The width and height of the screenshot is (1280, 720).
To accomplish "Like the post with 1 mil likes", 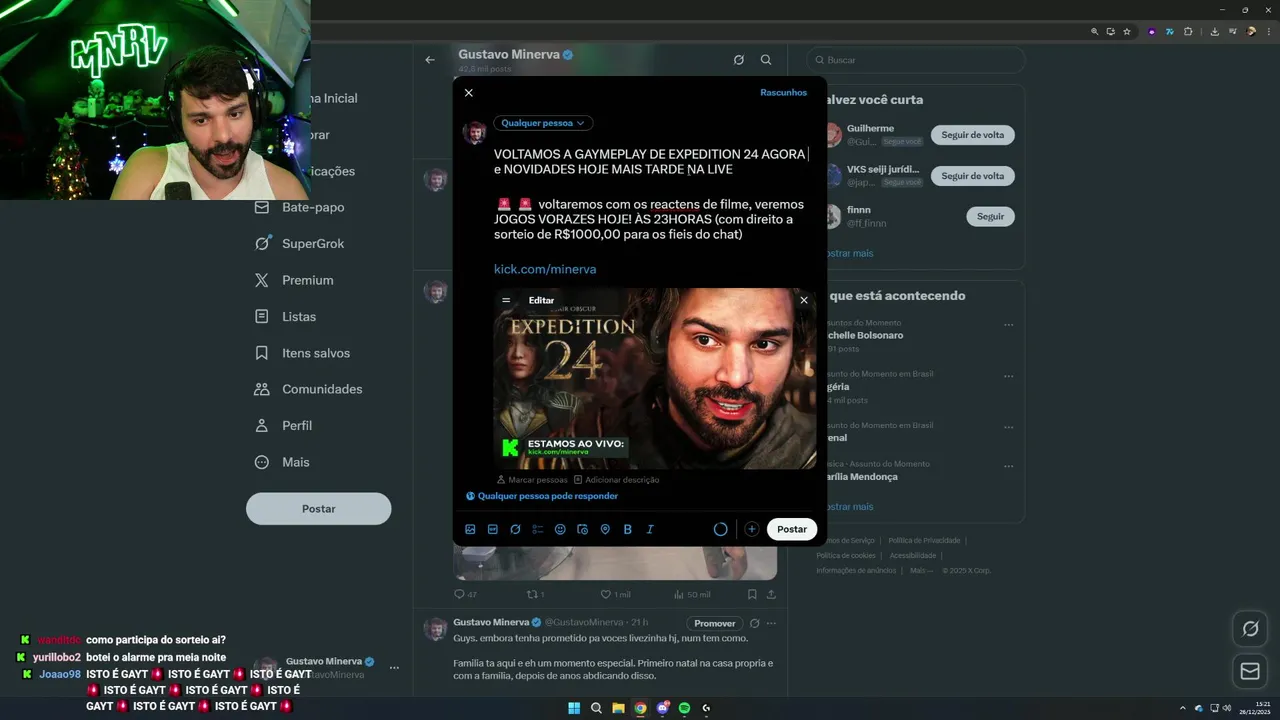I will pyautogui.click(x=615, y=594).
